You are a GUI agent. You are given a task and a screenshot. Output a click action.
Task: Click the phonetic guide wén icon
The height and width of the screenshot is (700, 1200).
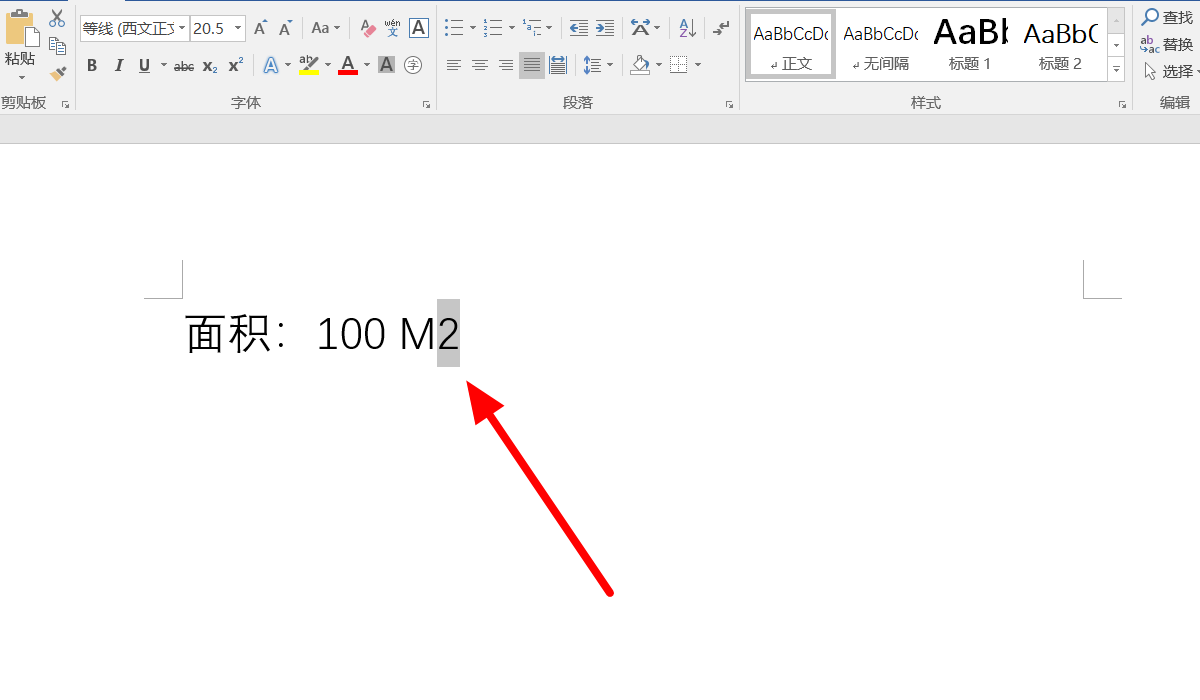pyautogui.click(x=392, y=28)
